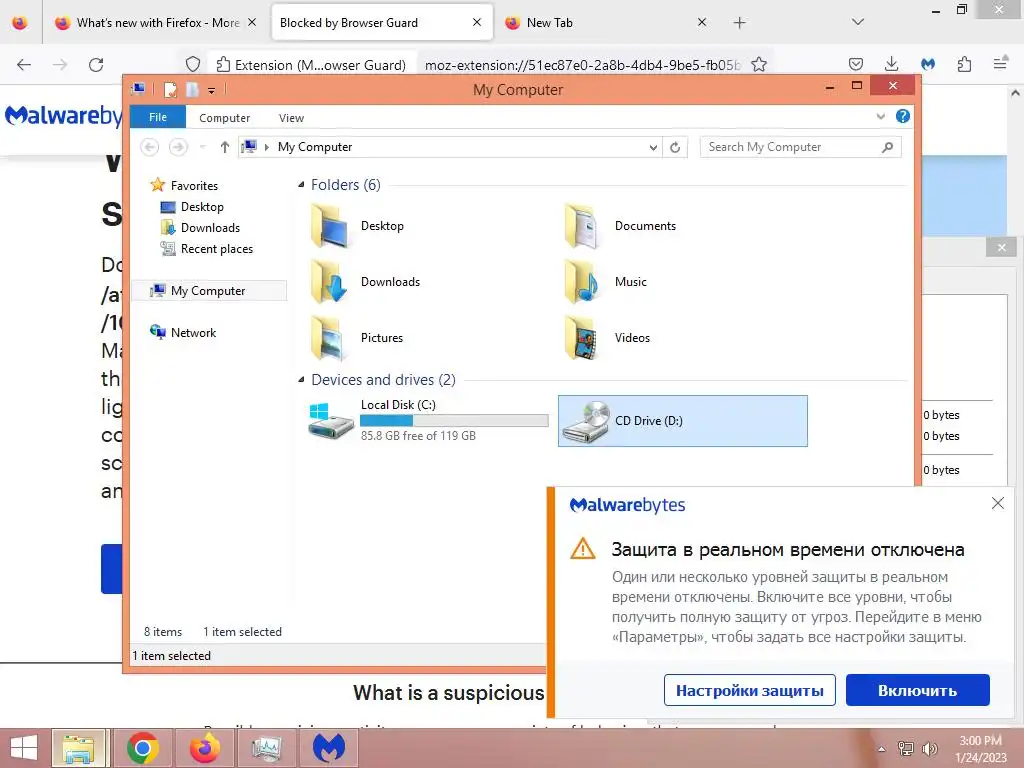Show hidden system tray icons
The image size is (1024, 768).
pos(882,749)
